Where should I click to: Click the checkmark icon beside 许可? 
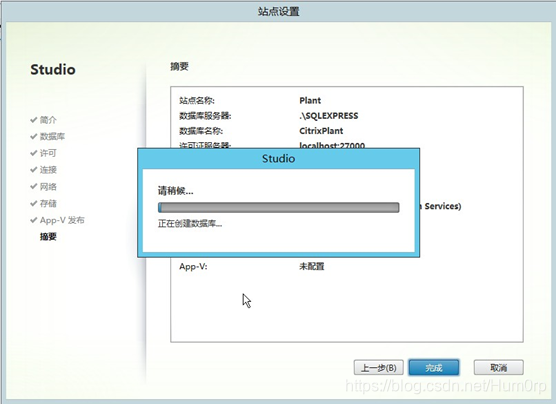[x=34, y=153]
